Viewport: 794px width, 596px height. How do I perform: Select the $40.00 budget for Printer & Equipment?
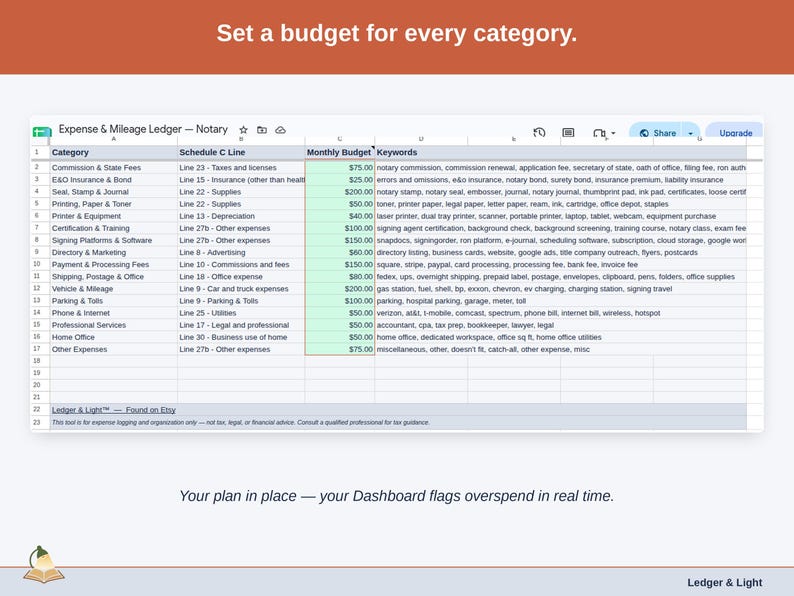[x=340, y=216]
